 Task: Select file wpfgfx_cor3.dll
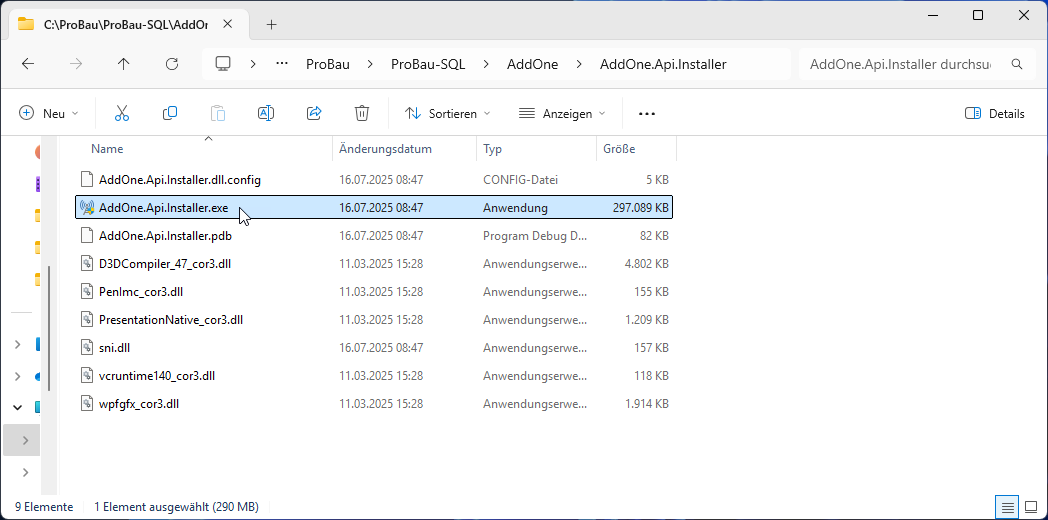(x=374, y=404)
